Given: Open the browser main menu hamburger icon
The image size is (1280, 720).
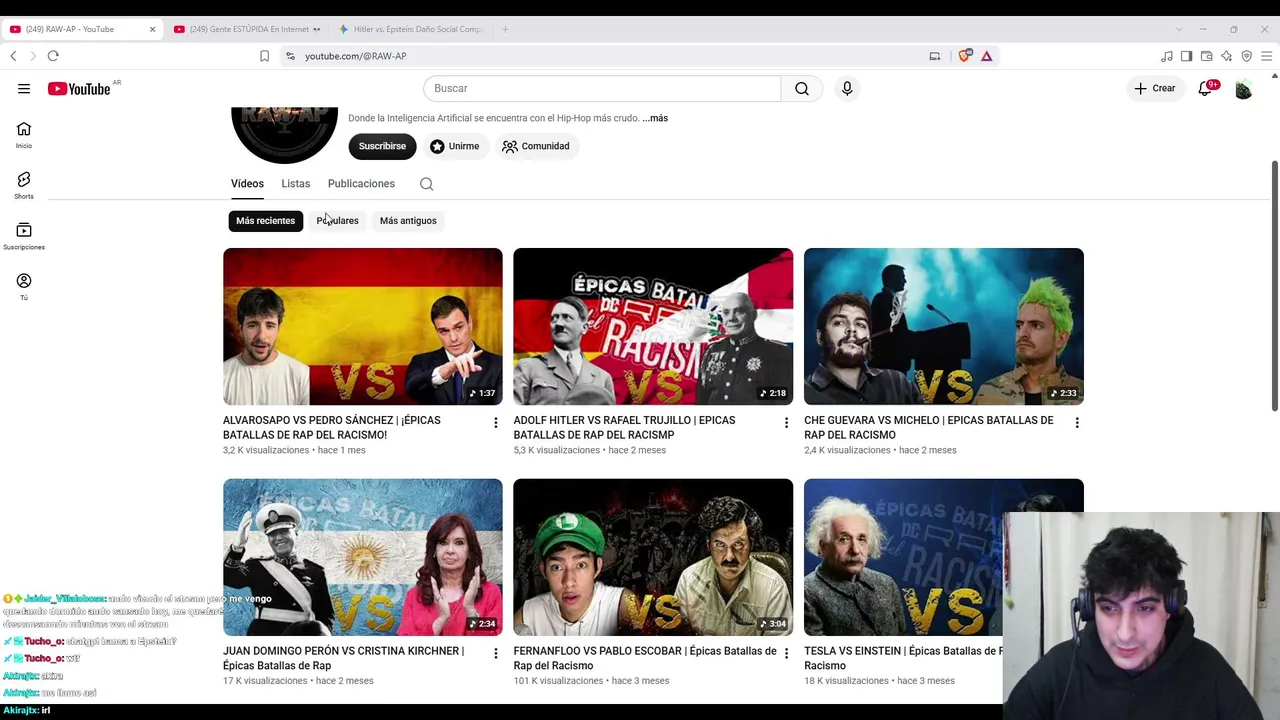Looking at the screenshot, I should tap(1266, 56).
